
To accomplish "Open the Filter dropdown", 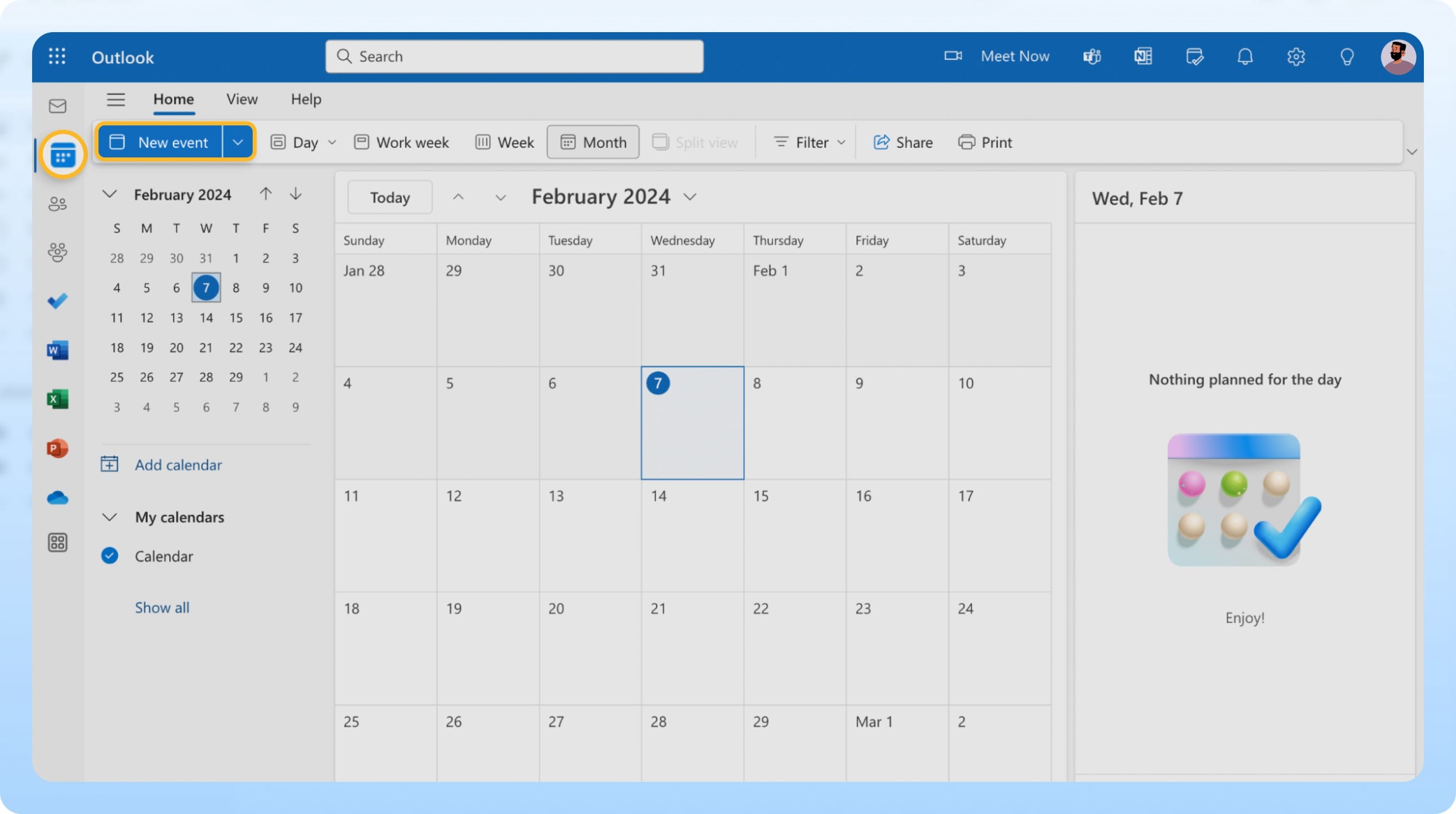I will 809,142.
